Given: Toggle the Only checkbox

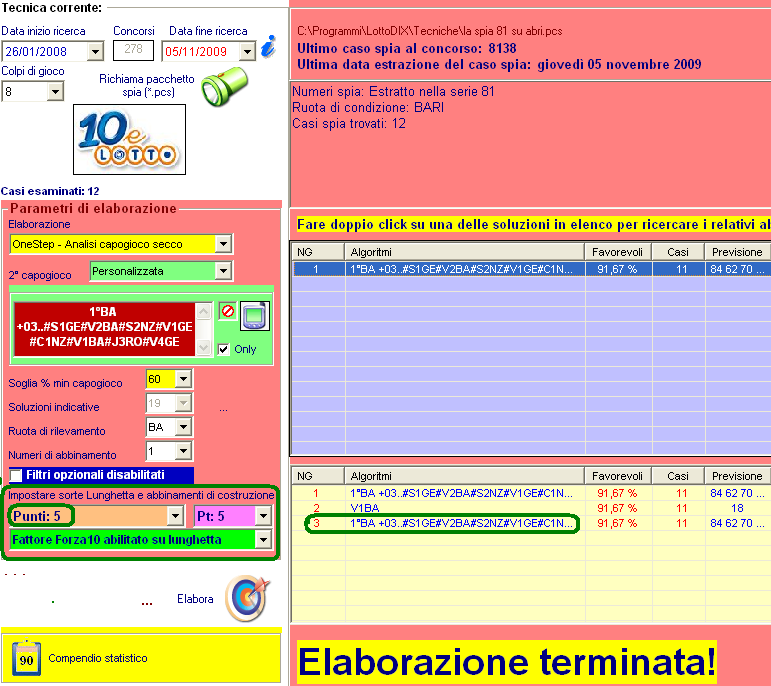Looking at the screenshot, I should point(224,349).
